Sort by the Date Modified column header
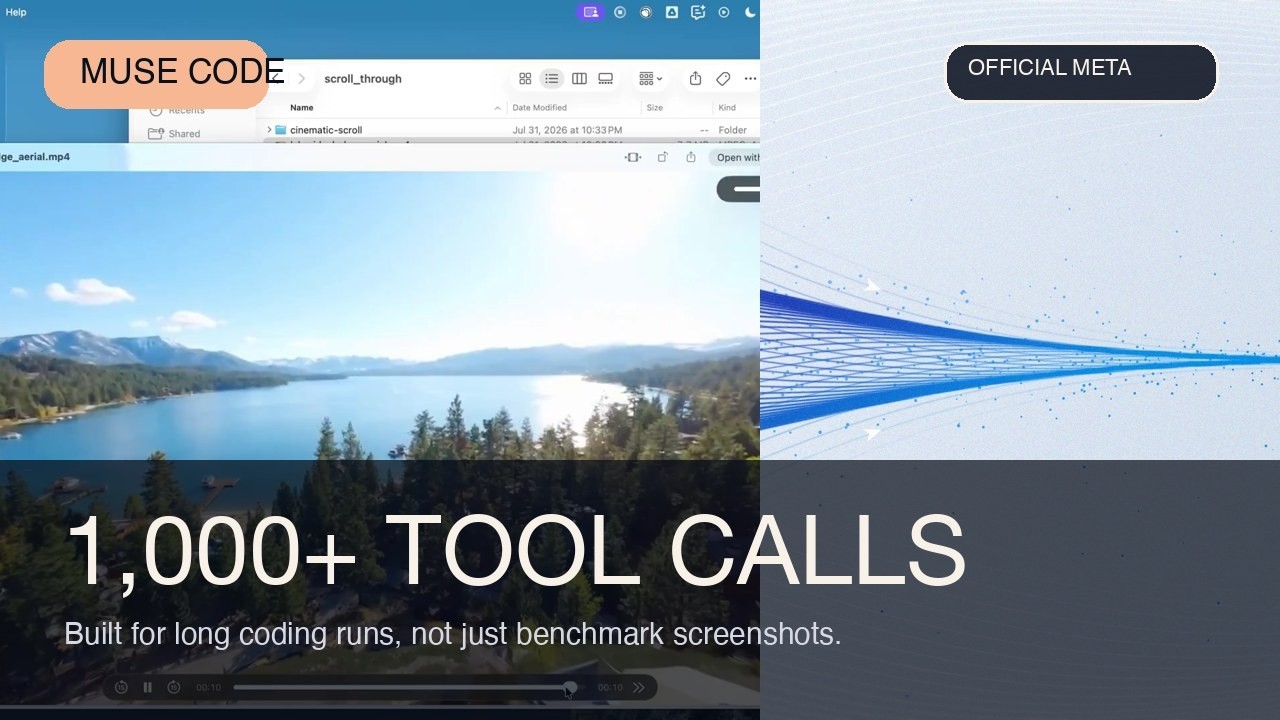 (539, 108)
